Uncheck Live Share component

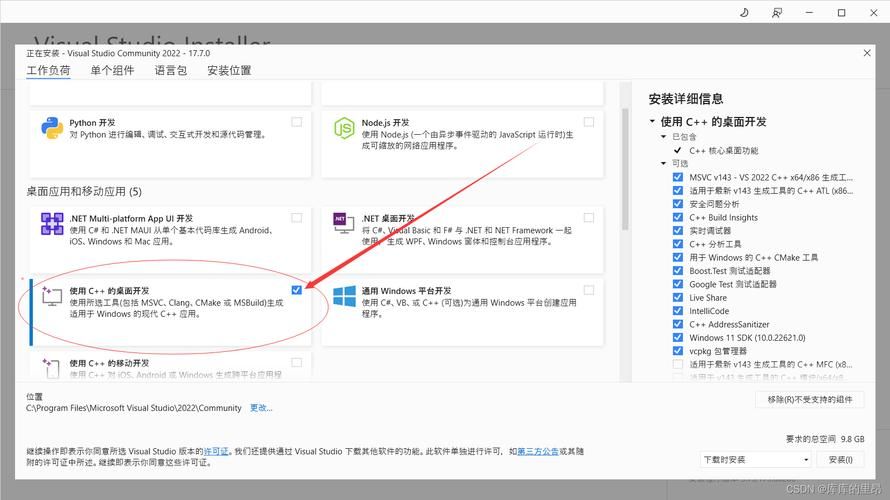pos(678,297)
